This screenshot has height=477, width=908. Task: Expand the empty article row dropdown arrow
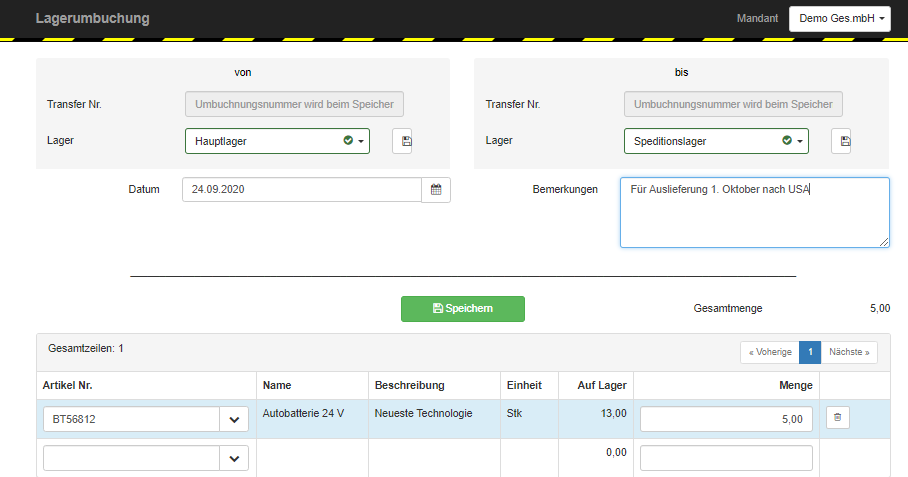(x=234, y=458)
